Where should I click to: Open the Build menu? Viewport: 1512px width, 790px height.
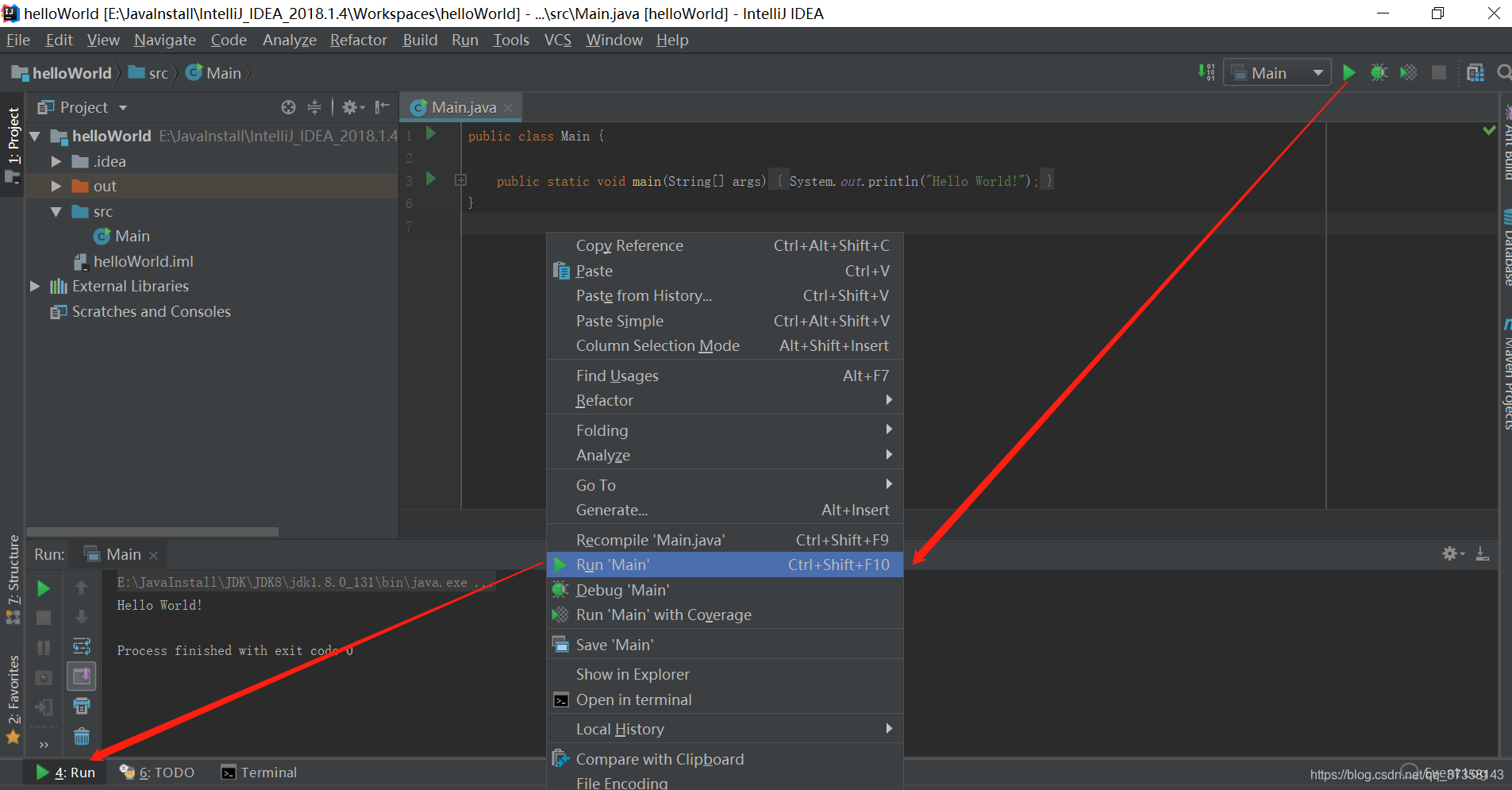click(x=420, y=40)
